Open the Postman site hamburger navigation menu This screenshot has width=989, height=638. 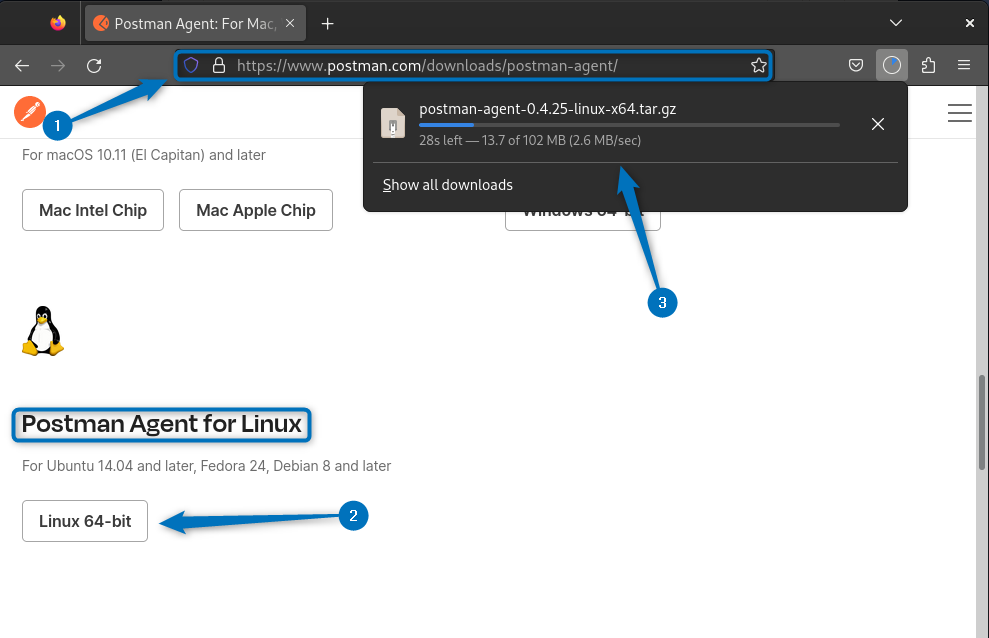959,113
